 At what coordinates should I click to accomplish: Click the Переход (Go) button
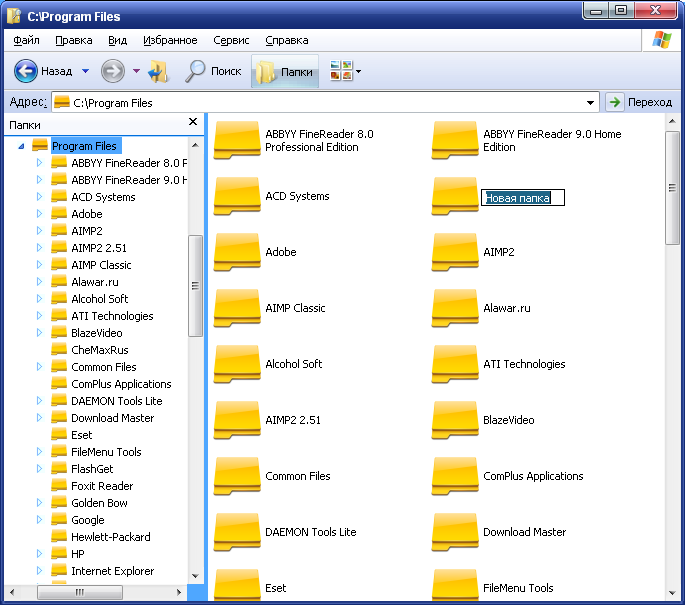tap(640, 102)
